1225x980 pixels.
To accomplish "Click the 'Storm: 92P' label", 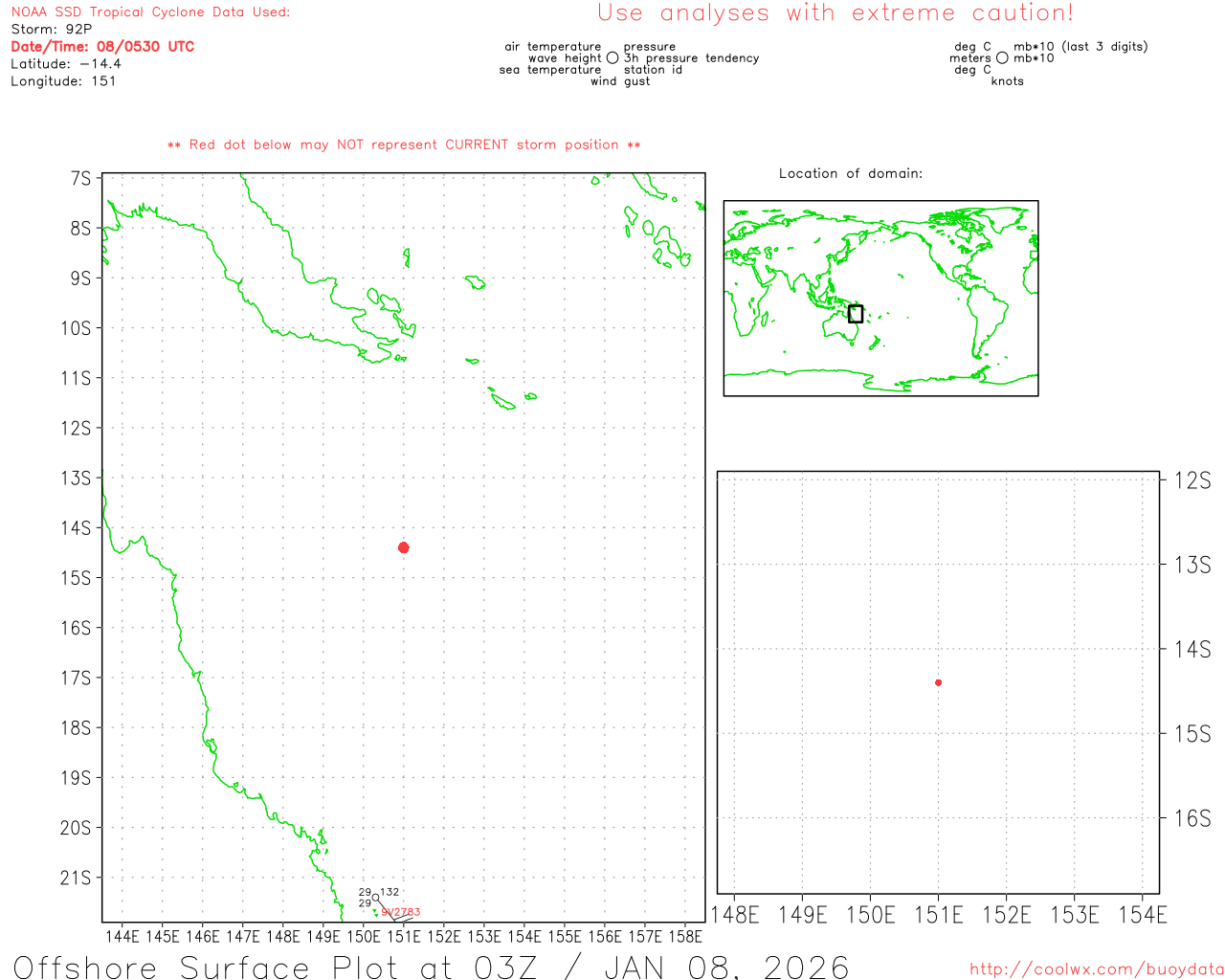I will 52,30.
